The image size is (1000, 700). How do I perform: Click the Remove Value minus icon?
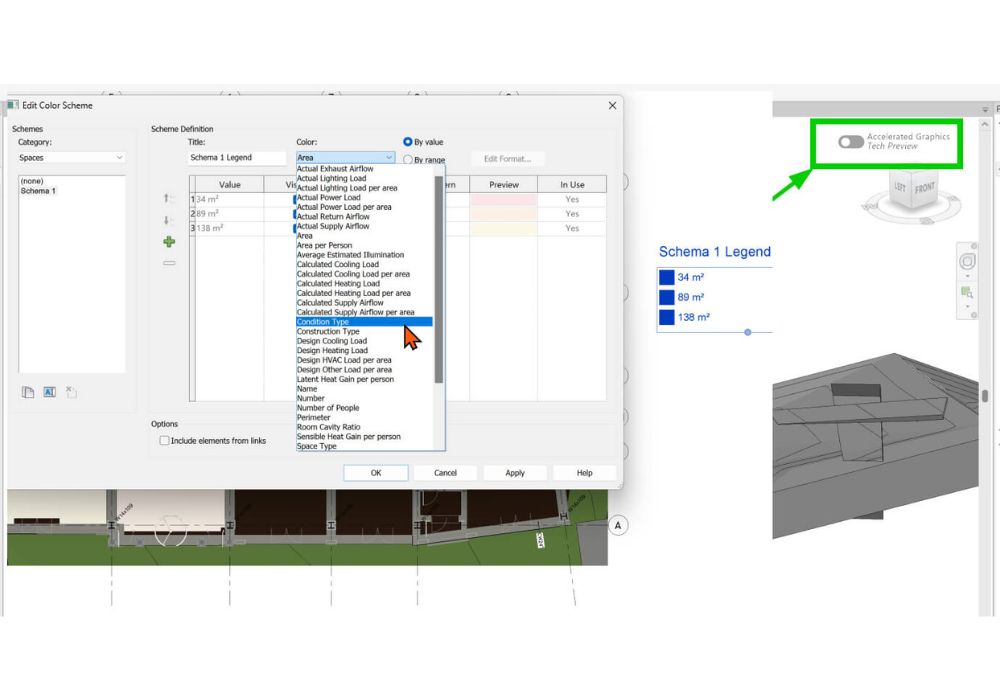click(x=169, y=263)
